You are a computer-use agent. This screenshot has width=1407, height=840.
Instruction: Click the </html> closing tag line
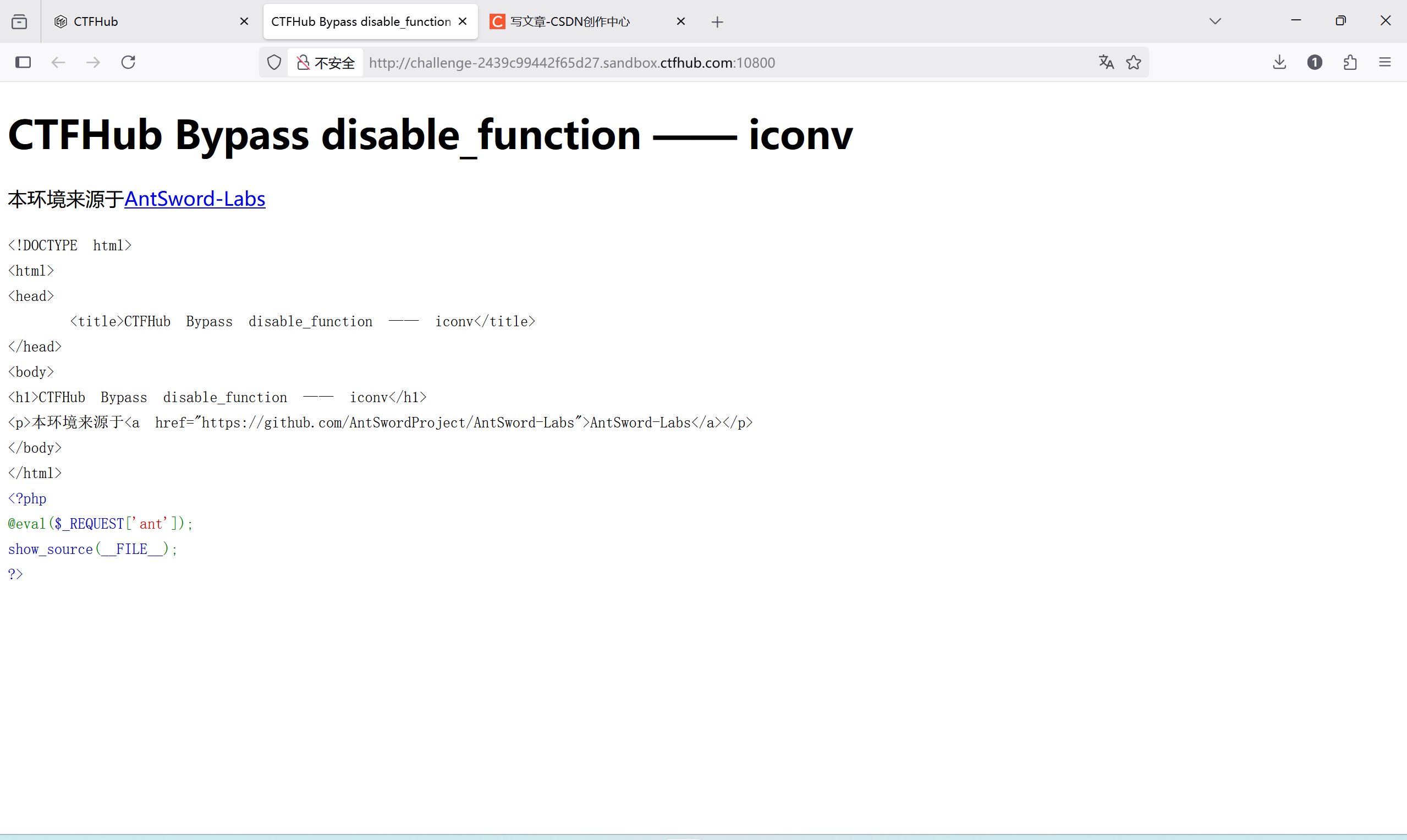click(x=35, y=473)
